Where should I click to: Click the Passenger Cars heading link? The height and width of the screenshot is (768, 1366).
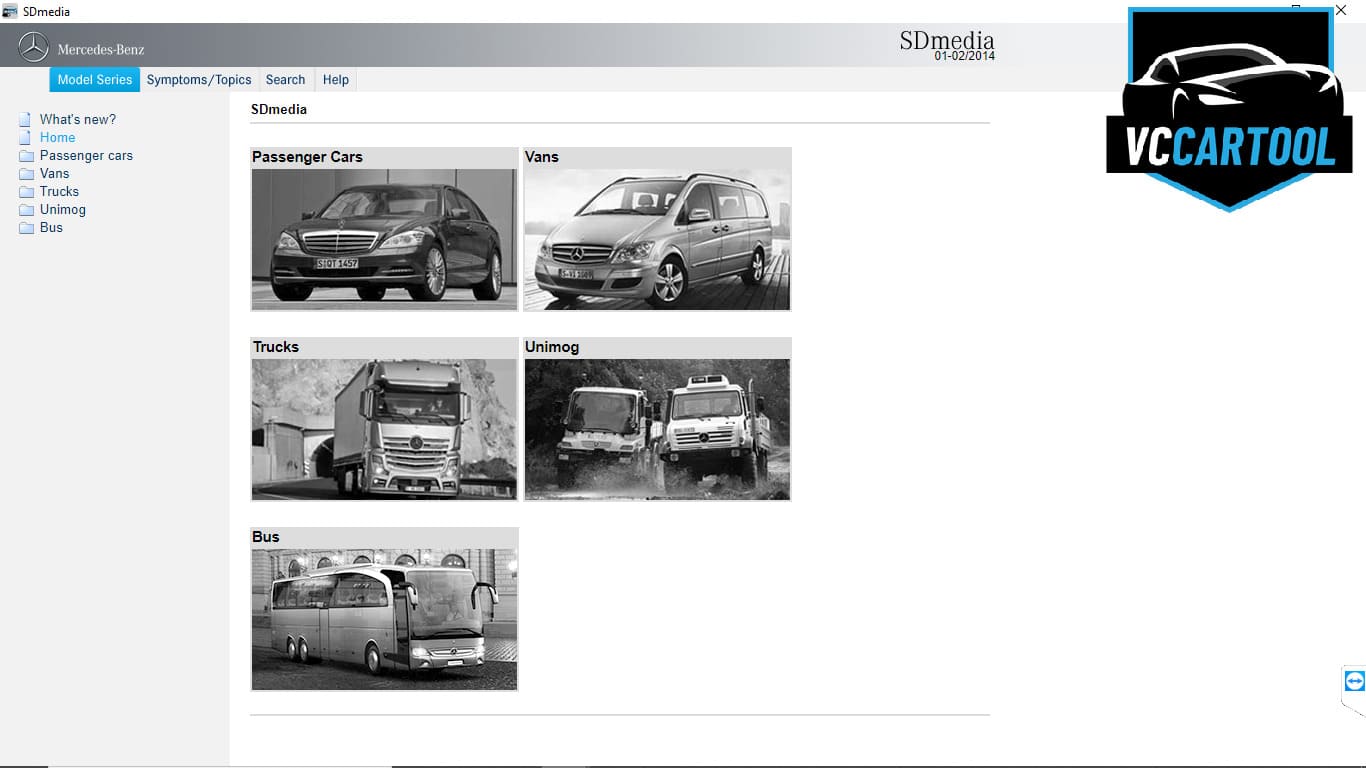[x=307, y=157]
